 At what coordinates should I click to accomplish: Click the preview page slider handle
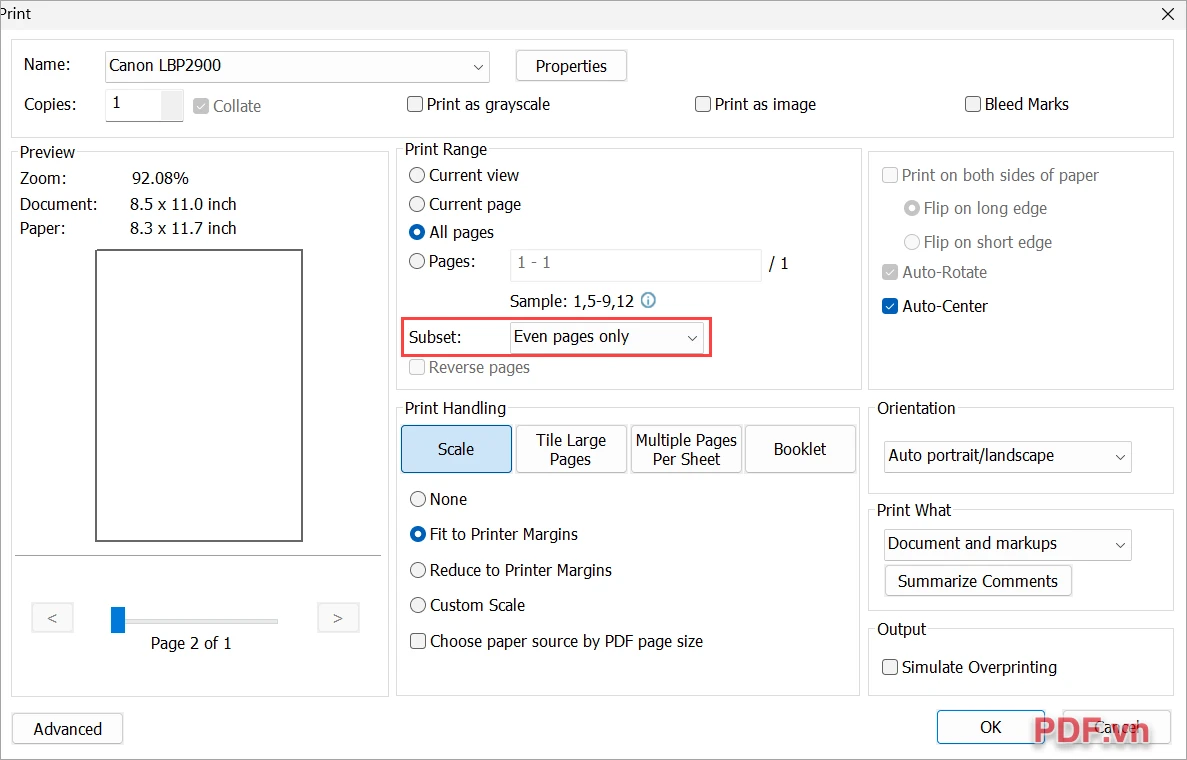coord(117,619)
